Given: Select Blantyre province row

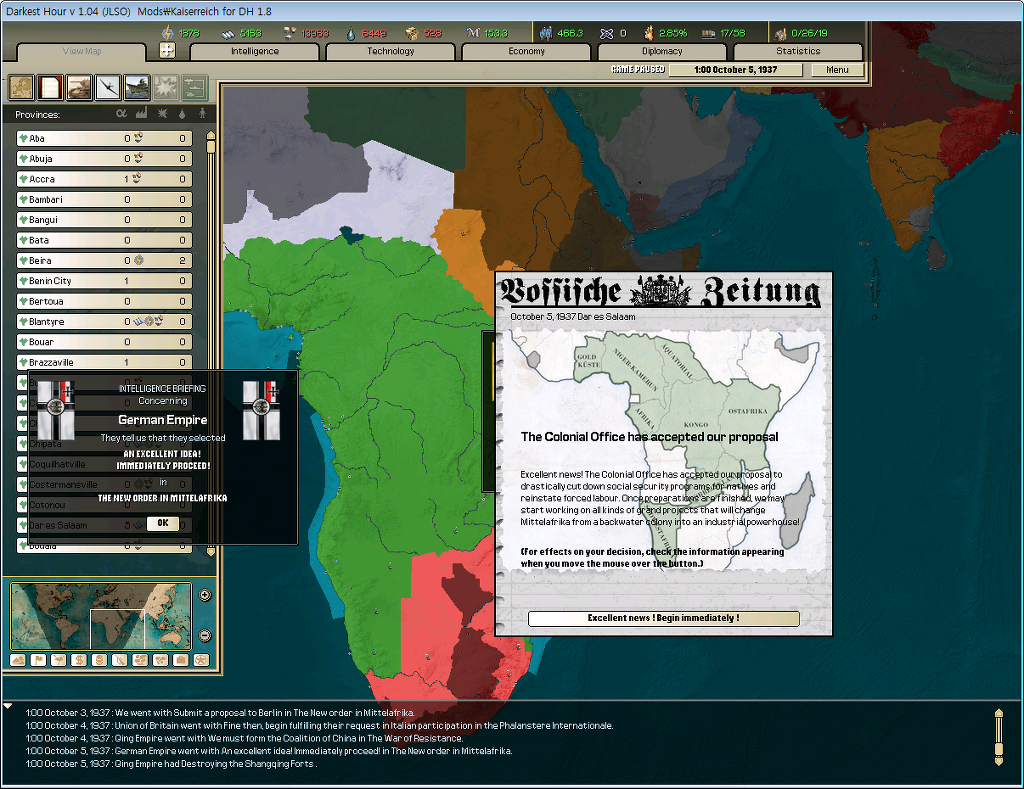Looking at the screenshot, I should coord(104,321).
